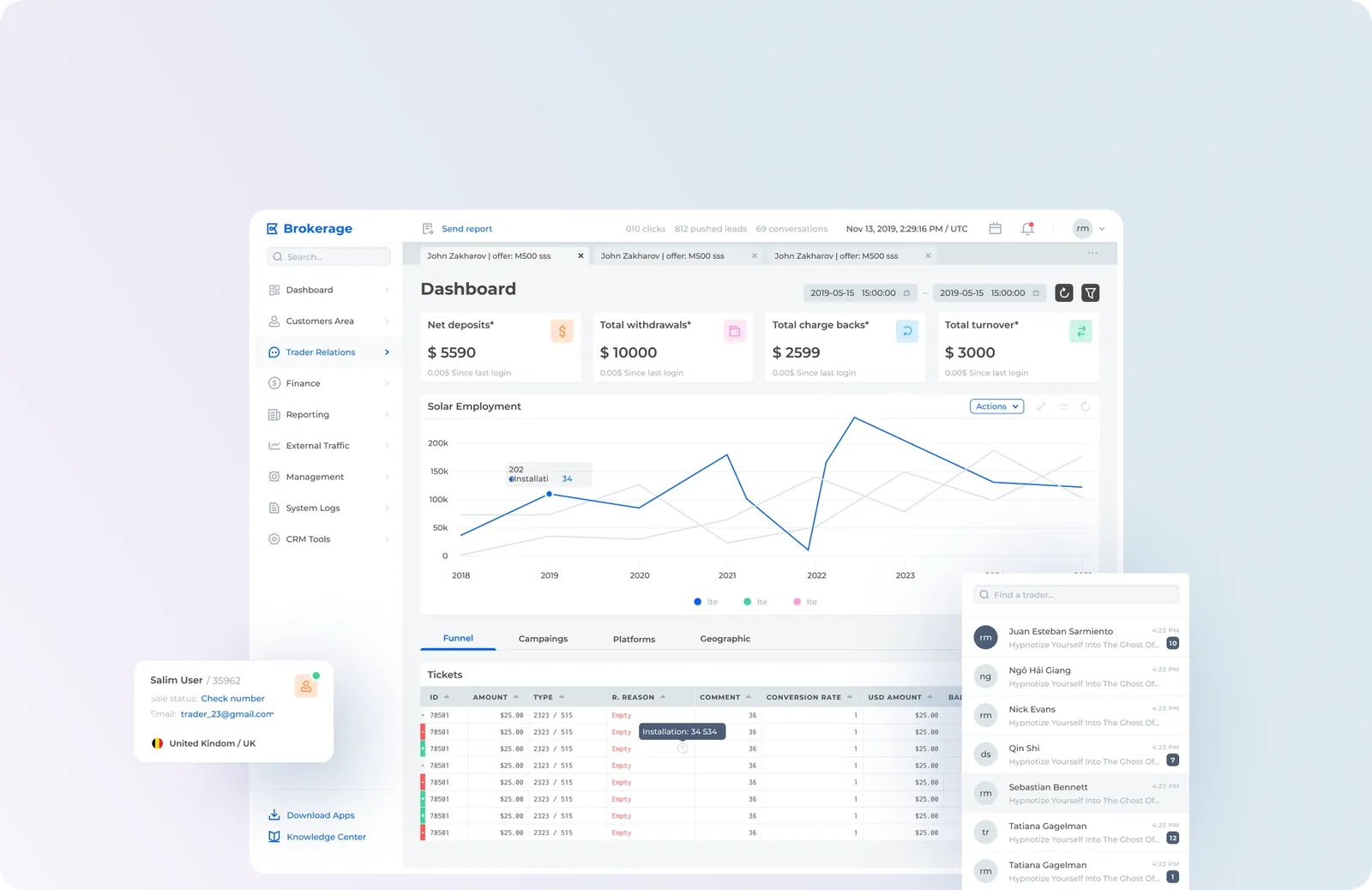1372x890 pixels.
Task: Click the Salim User avatar icon
Action: tap(306, 686)
